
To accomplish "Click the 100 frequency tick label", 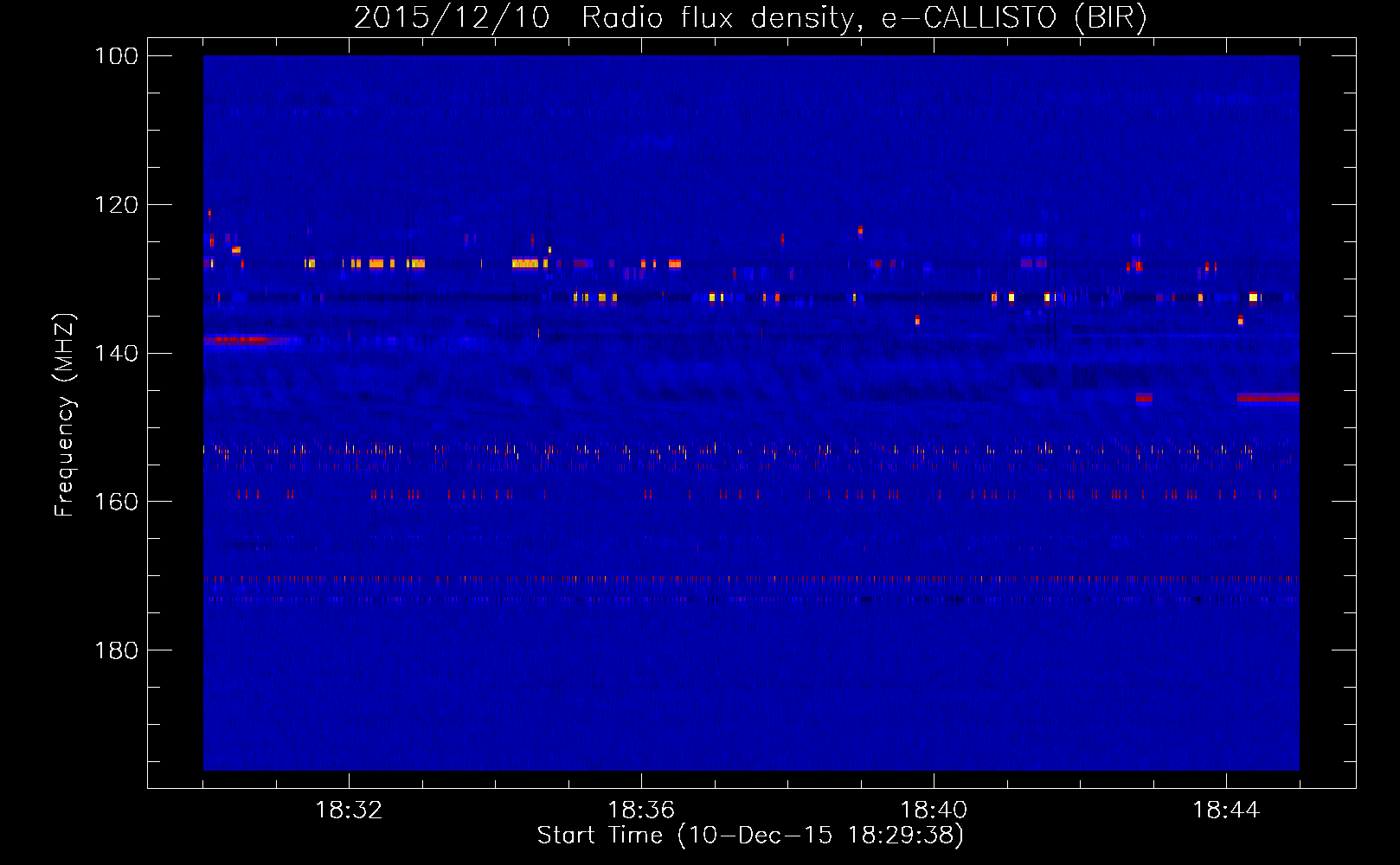I will pos(116,56).
